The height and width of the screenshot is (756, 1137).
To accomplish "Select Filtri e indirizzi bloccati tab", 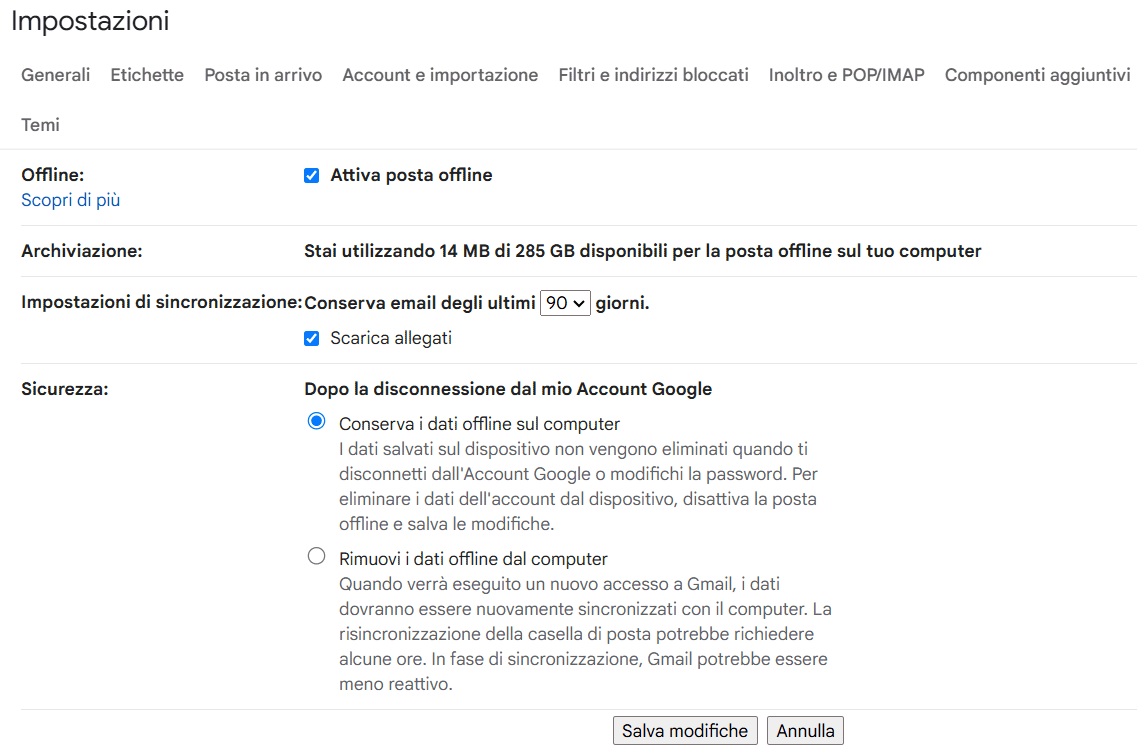I will click(653, 75).
